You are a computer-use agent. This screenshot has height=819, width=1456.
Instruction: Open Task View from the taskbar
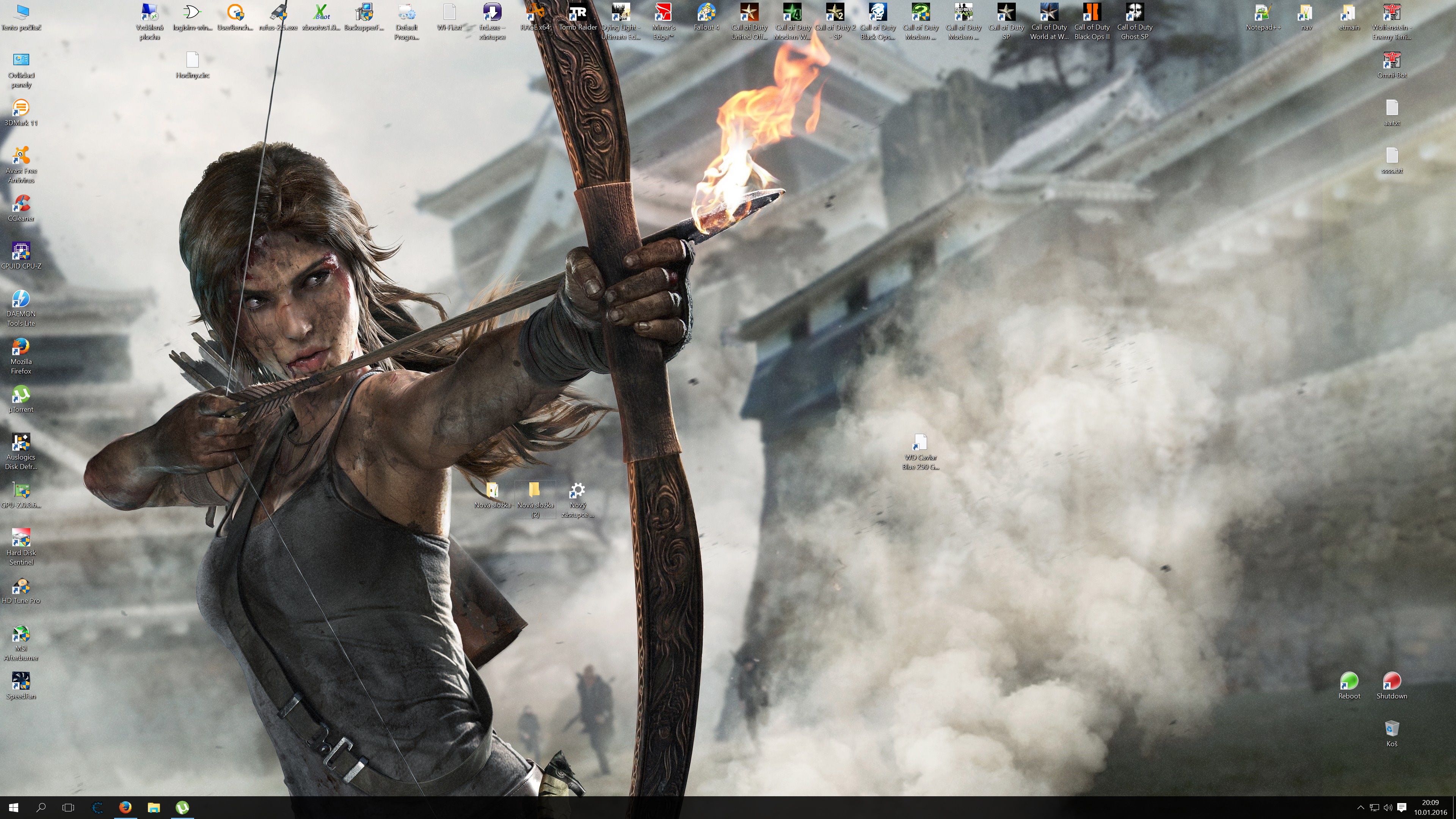point(68,808)
